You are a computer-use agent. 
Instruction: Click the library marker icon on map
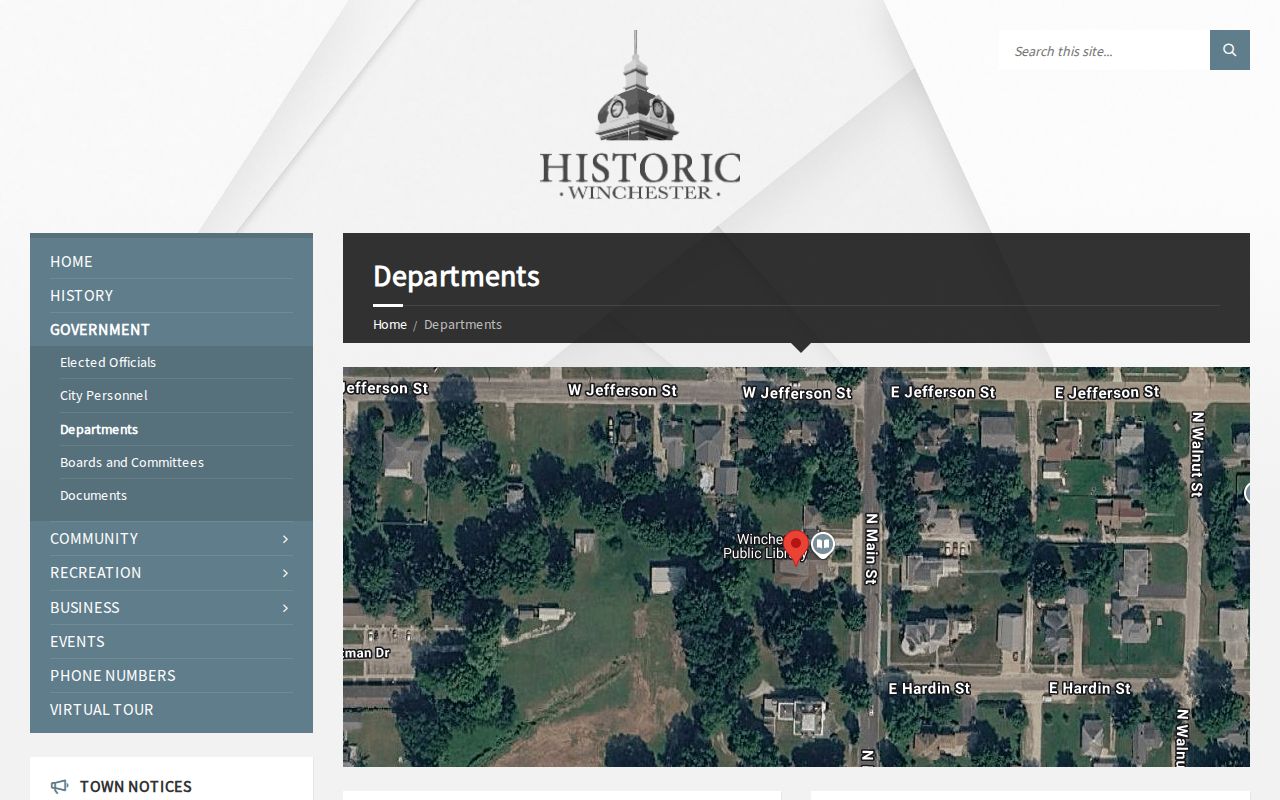(823, 545)
